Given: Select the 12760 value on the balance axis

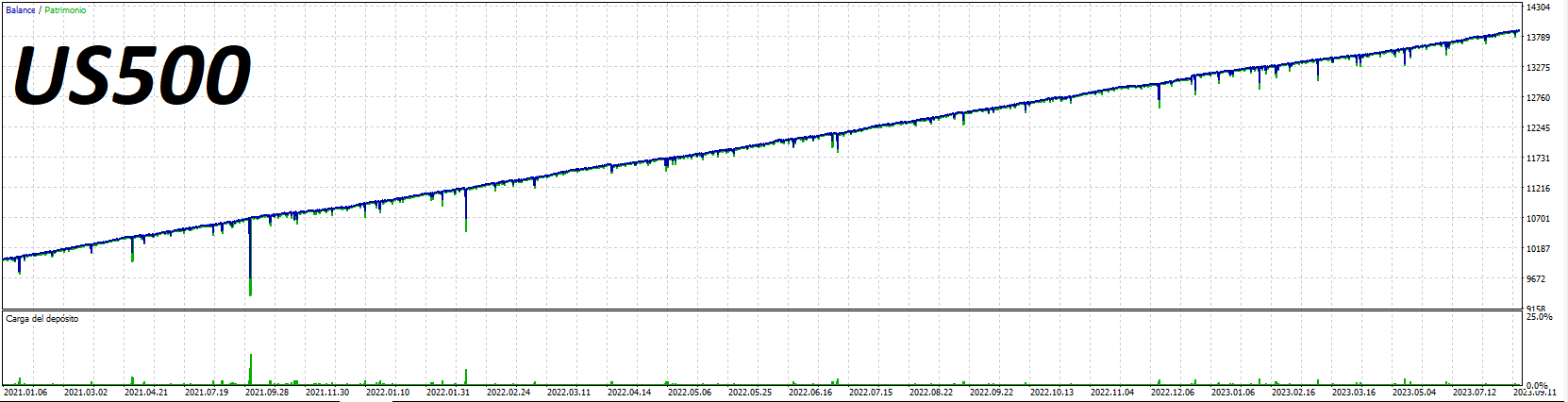Looking at the screenshot, I should tap(1539, 98).
